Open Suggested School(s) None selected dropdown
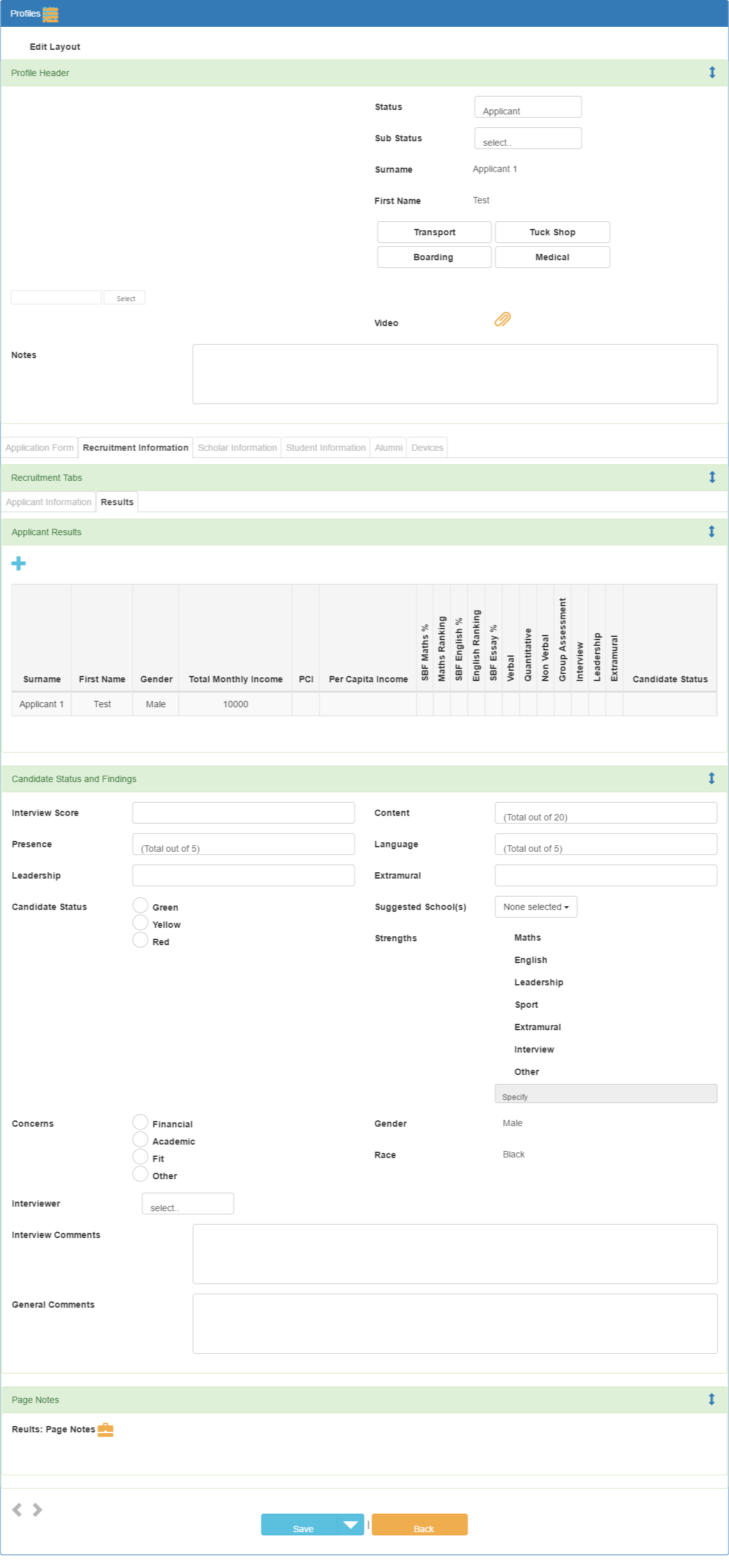The image size is (729, 1568). coord(536,907)
